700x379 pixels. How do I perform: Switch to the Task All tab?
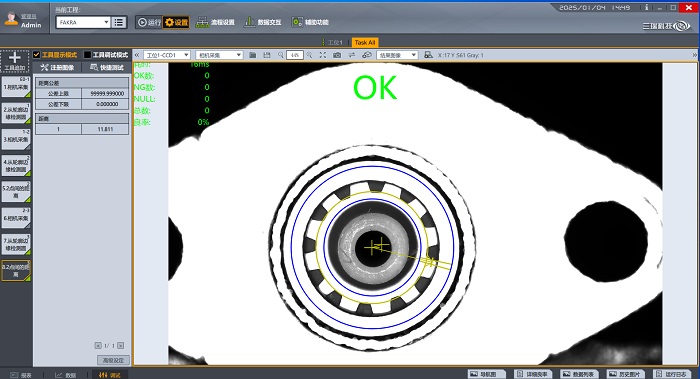365,42
